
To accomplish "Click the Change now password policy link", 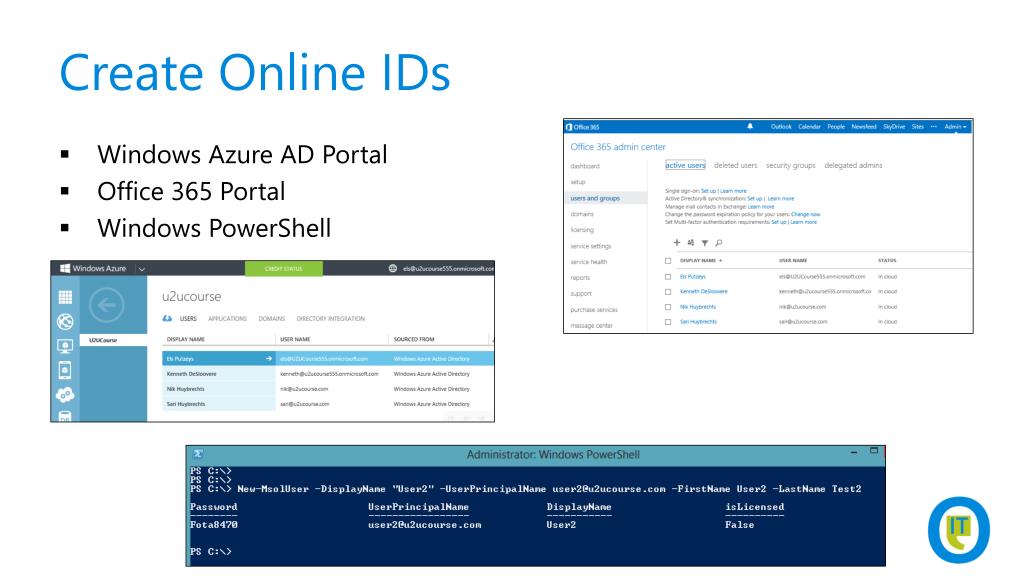I will (x=805, y=214).
